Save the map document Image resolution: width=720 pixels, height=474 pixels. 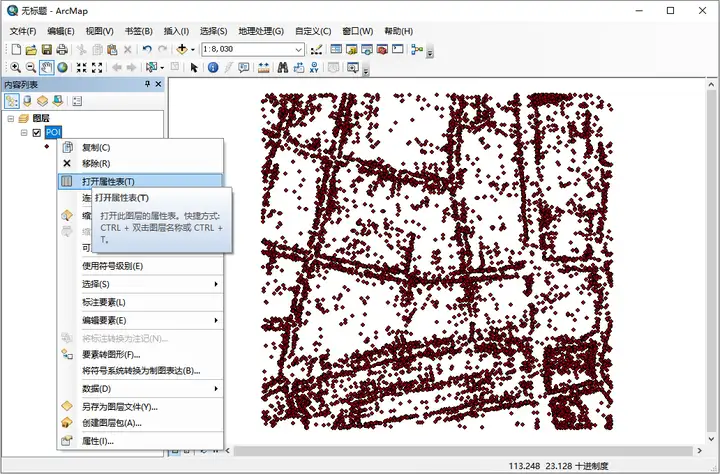point(47,49)
